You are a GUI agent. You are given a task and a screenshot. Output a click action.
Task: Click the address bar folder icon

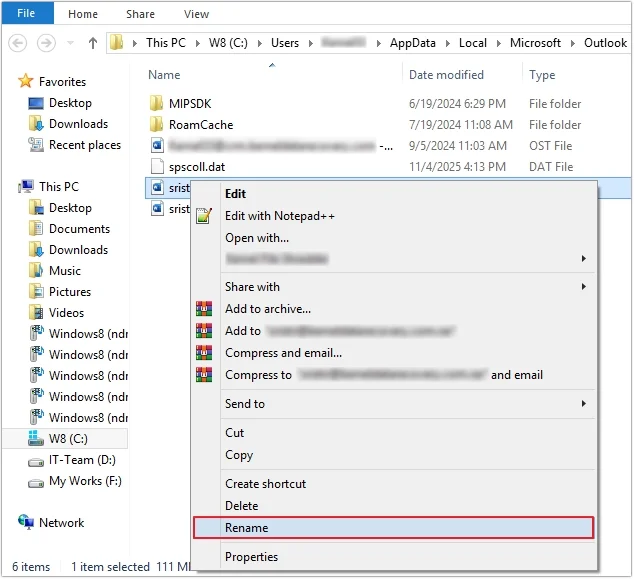(x=116, y=43)
